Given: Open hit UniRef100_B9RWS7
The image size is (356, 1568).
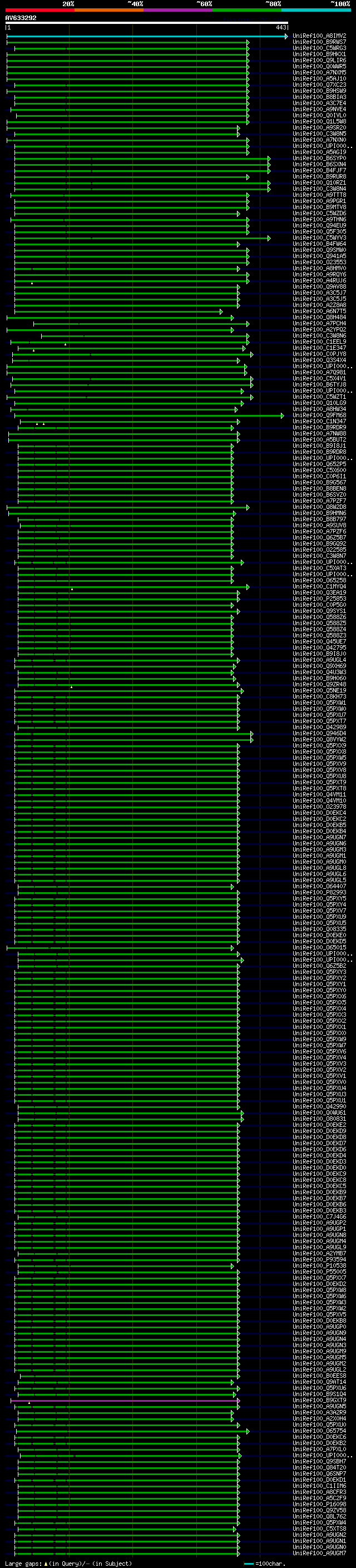Looking at the screenshot, I should click(x=319, y=42).
